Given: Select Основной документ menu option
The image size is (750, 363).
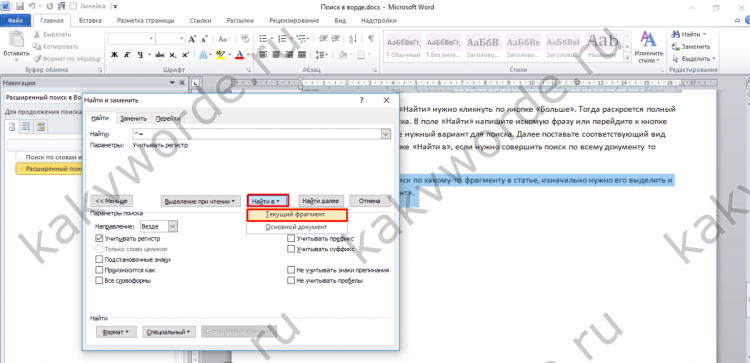Looking at the screenshot, I should (297, 227).
